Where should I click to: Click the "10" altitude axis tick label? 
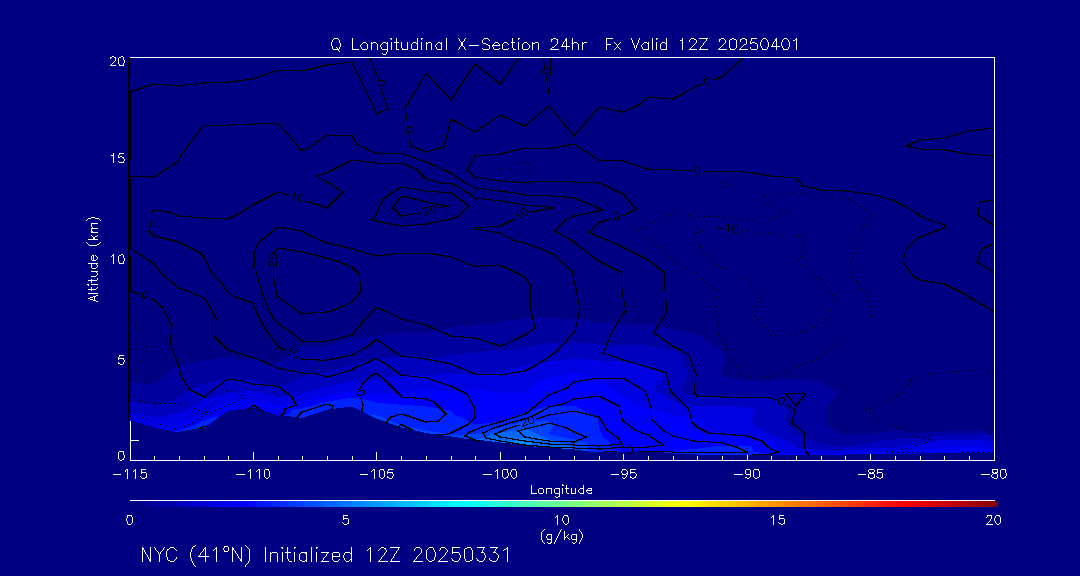point(117,259)
